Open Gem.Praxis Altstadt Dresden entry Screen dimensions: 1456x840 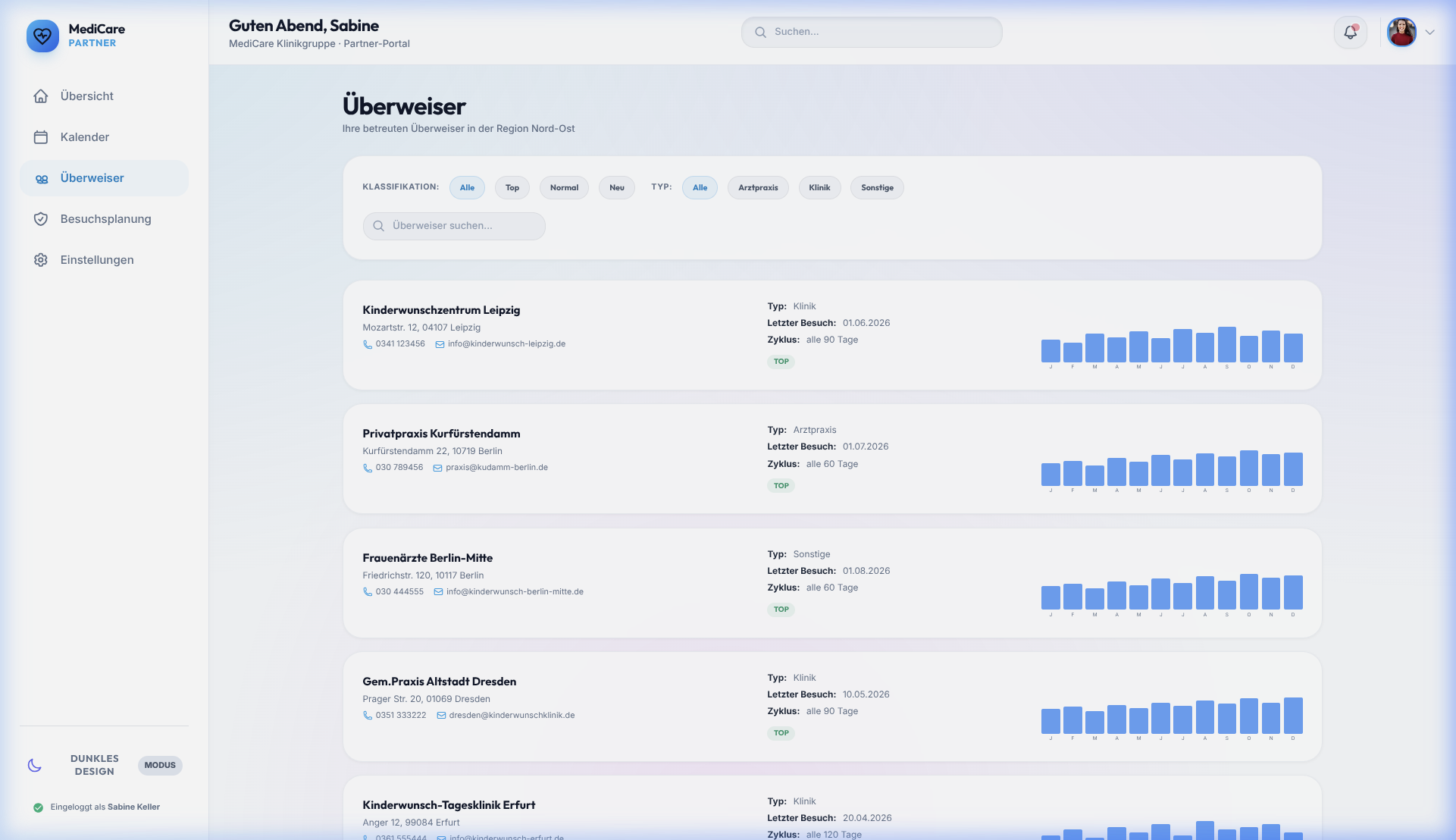pos(440,682)
